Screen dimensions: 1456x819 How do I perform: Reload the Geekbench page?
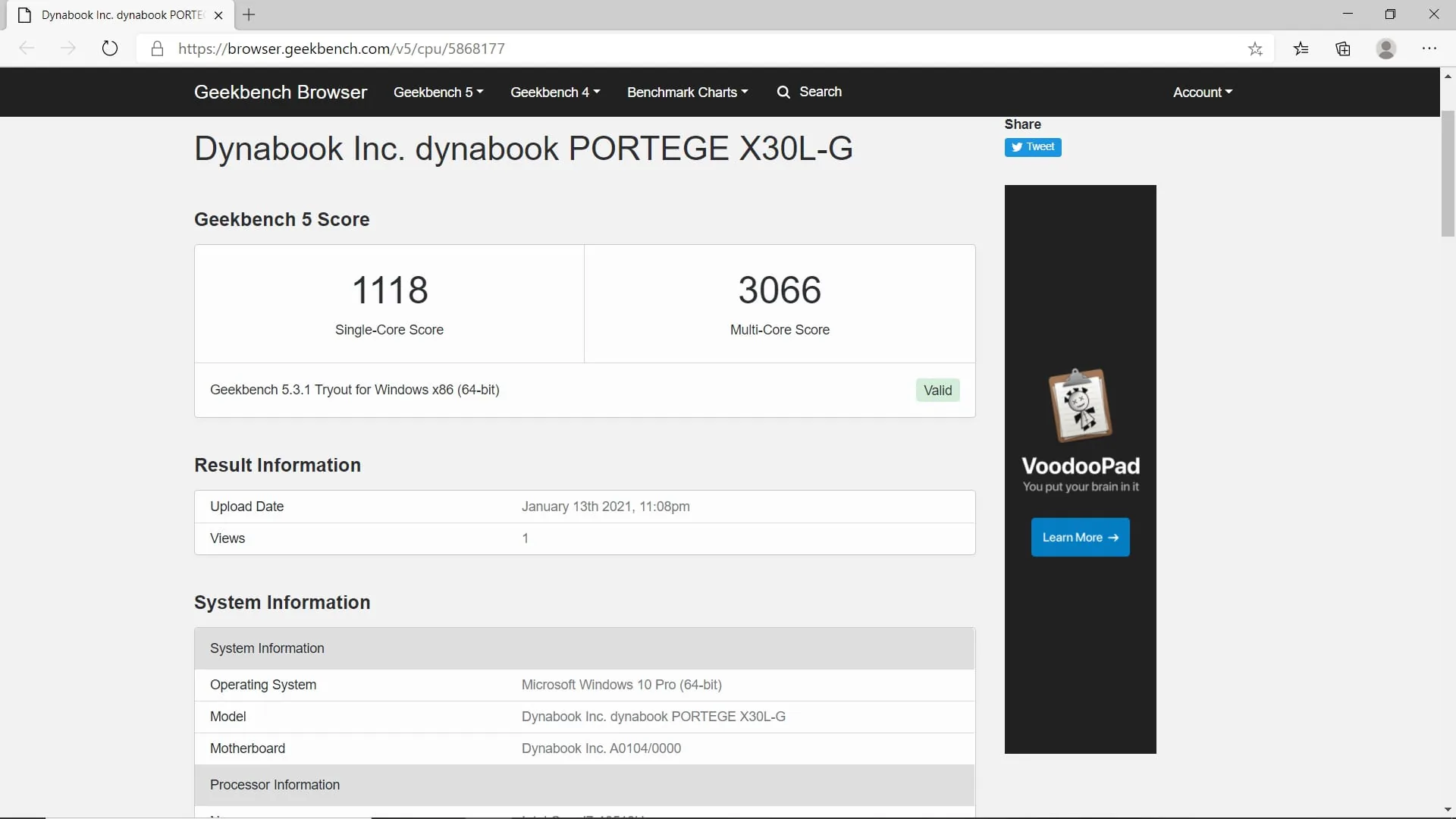tap(110, 49)
